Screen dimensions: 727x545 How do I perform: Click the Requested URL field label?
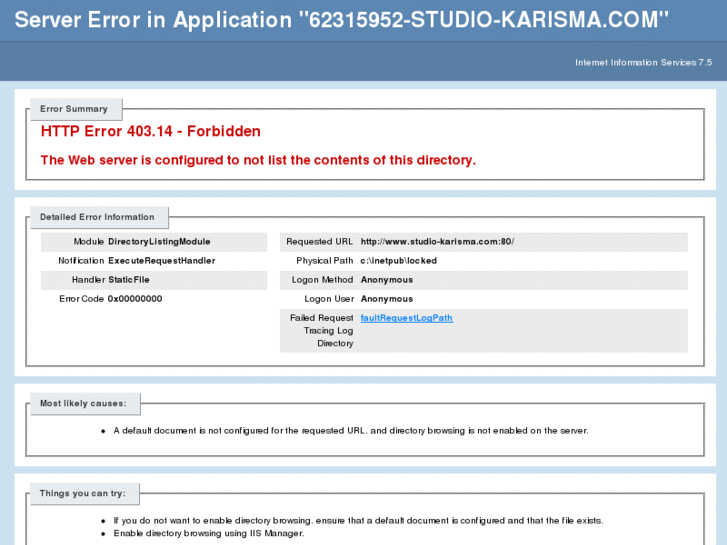[319, 242]
